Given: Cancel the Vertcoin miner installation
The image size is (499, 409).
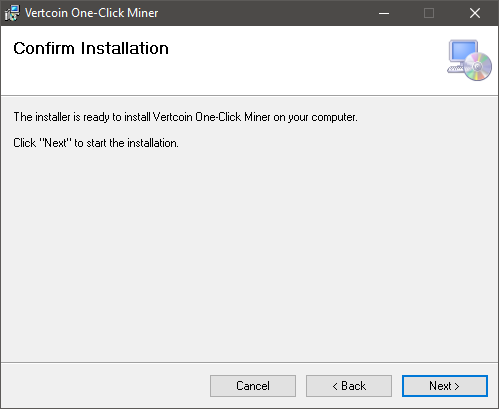Looking at the screenshot, I should [x=253, y=386].
